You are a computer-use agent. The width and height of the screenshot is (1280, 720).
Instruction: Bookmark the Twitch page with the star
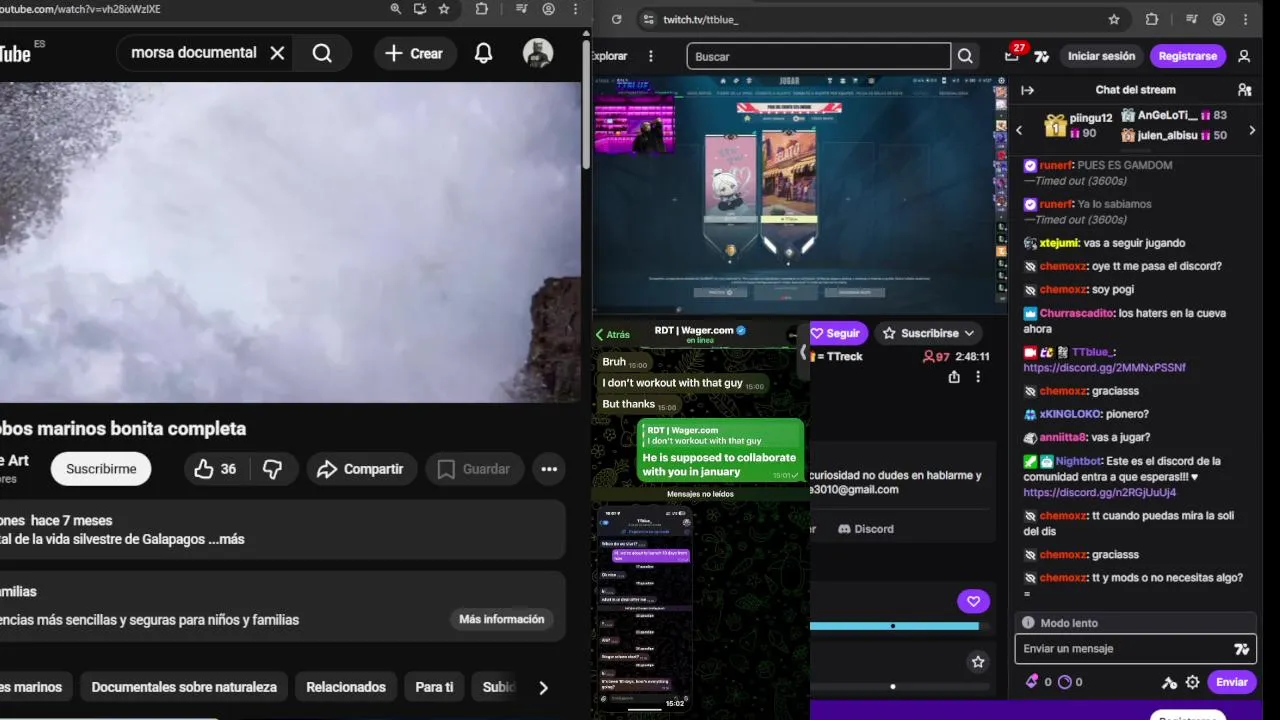click(x=1114, y=19)
